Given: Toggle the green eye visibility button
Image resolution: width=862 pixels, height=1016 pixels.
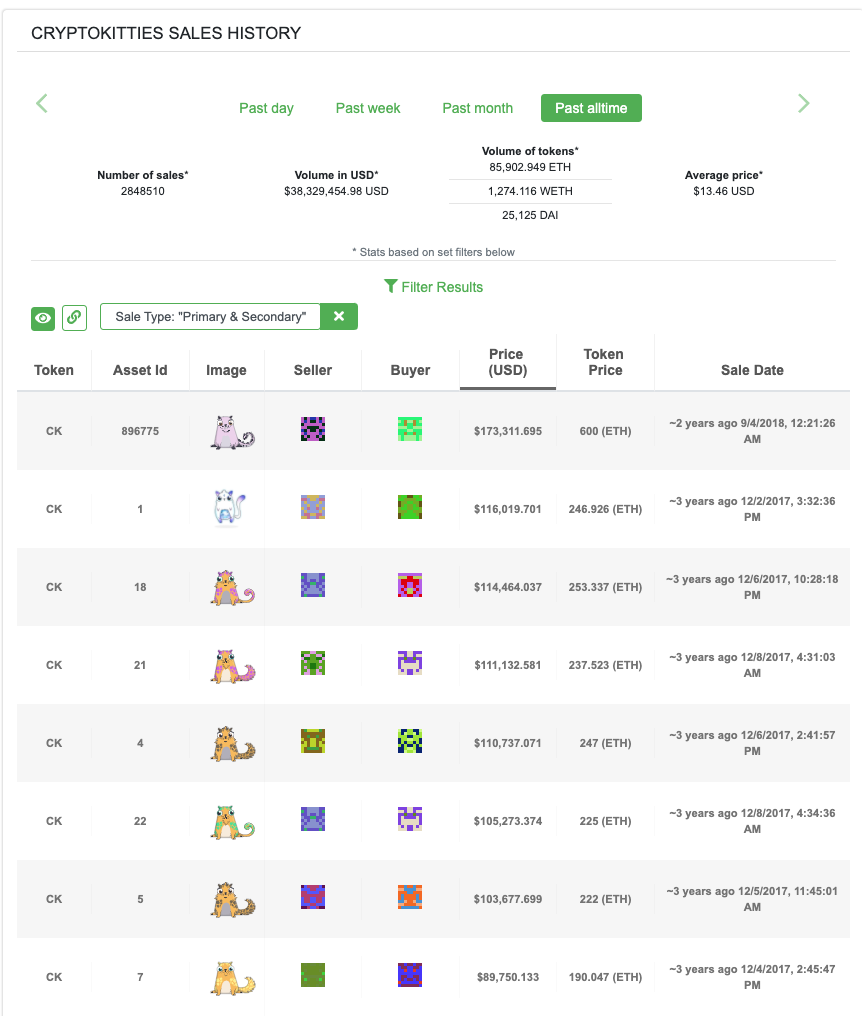Looking at the screenshot, I should tap(43, 318).
